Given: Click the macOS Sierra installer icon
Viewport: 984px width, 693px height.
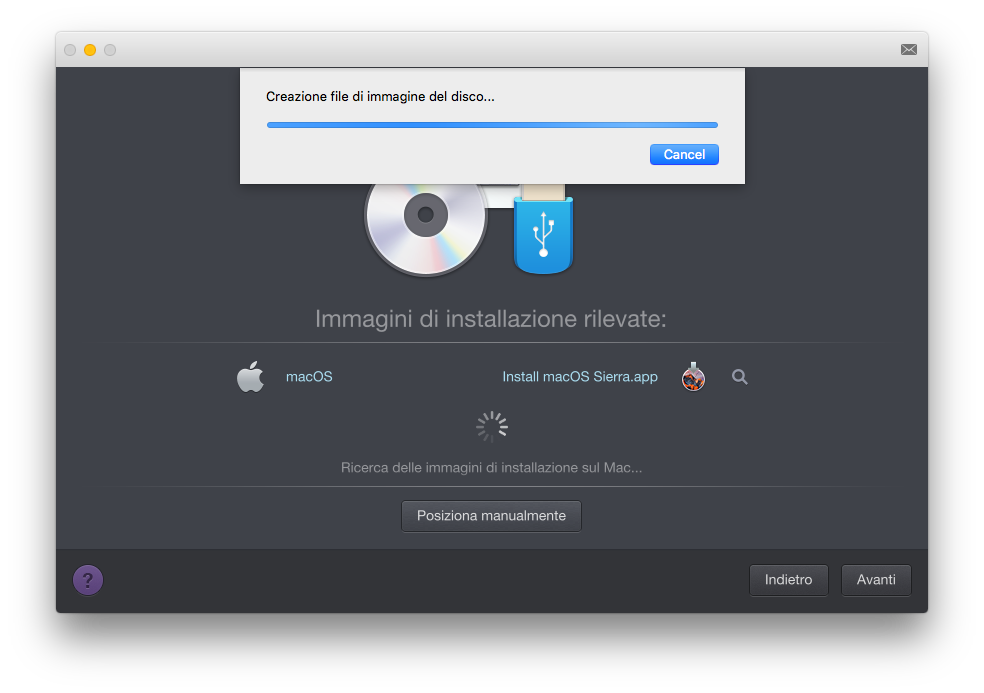Looking at the screenshot, I should 693,377.
